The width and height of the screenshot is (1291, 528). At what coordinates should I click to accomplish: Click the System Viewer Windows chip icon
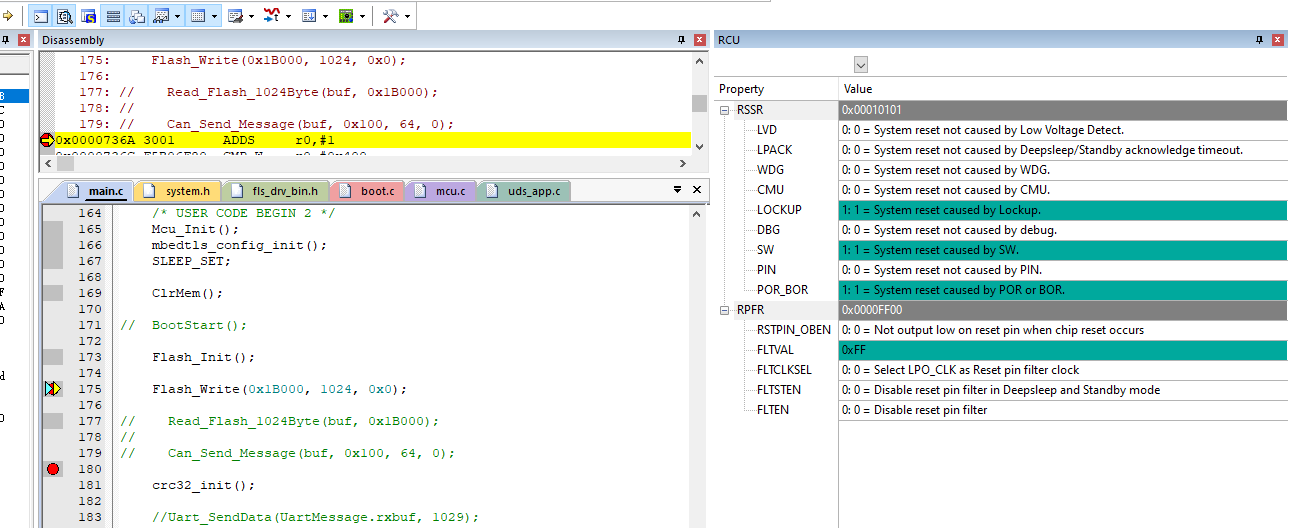click(346, 16)
